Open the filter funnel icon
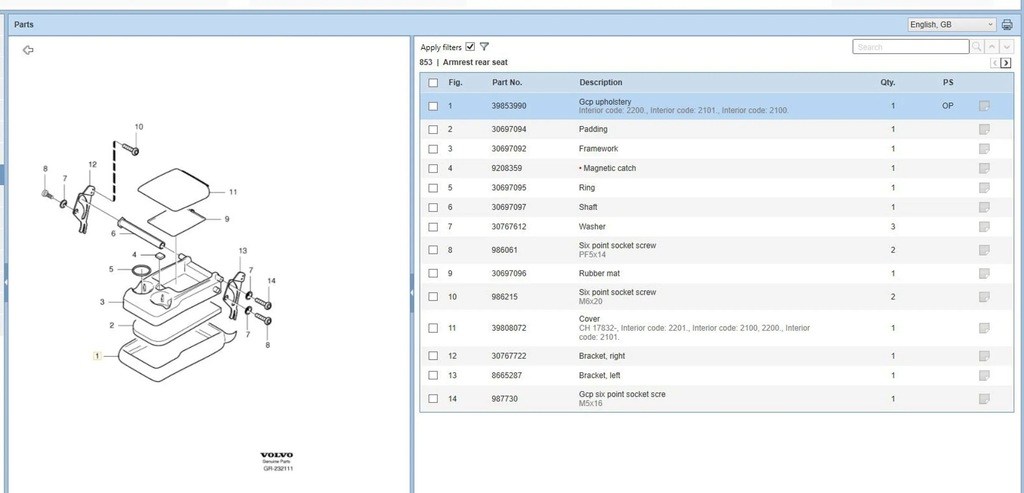This screenshot has height=493, width=1024. click(x=484, y=47)
